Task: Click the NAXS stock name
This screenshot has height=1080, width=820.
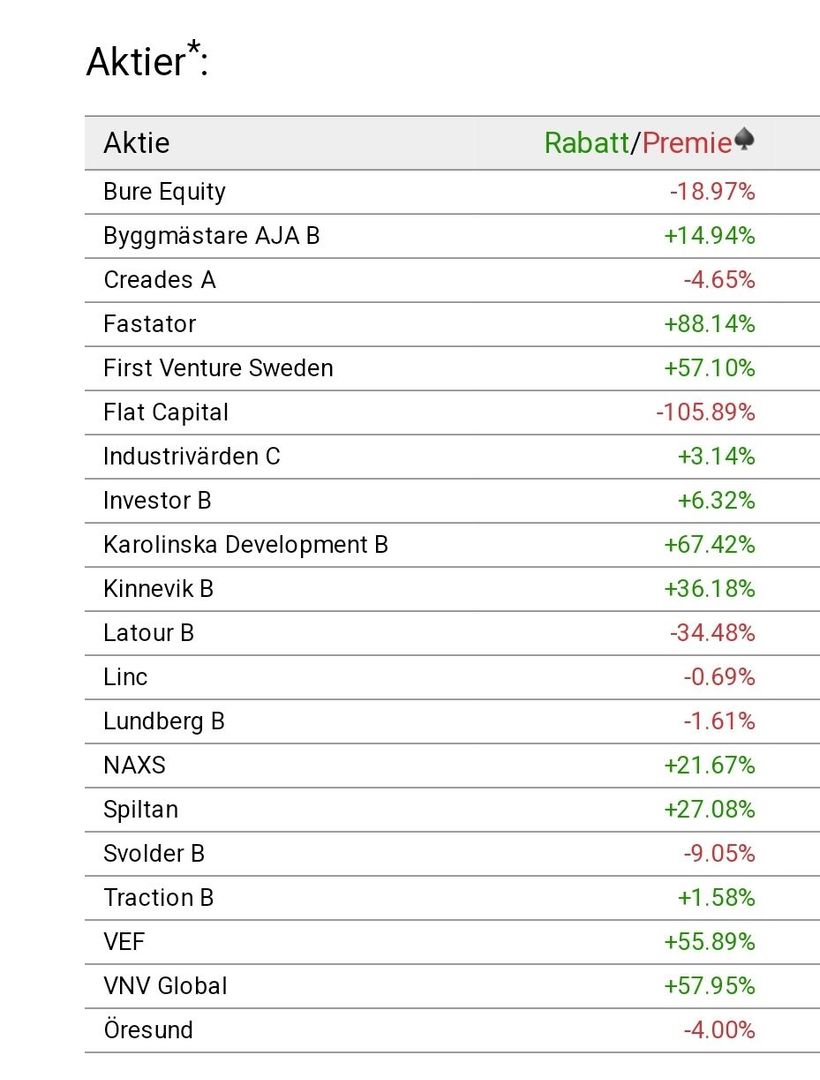Action: [x=135, y=765]
